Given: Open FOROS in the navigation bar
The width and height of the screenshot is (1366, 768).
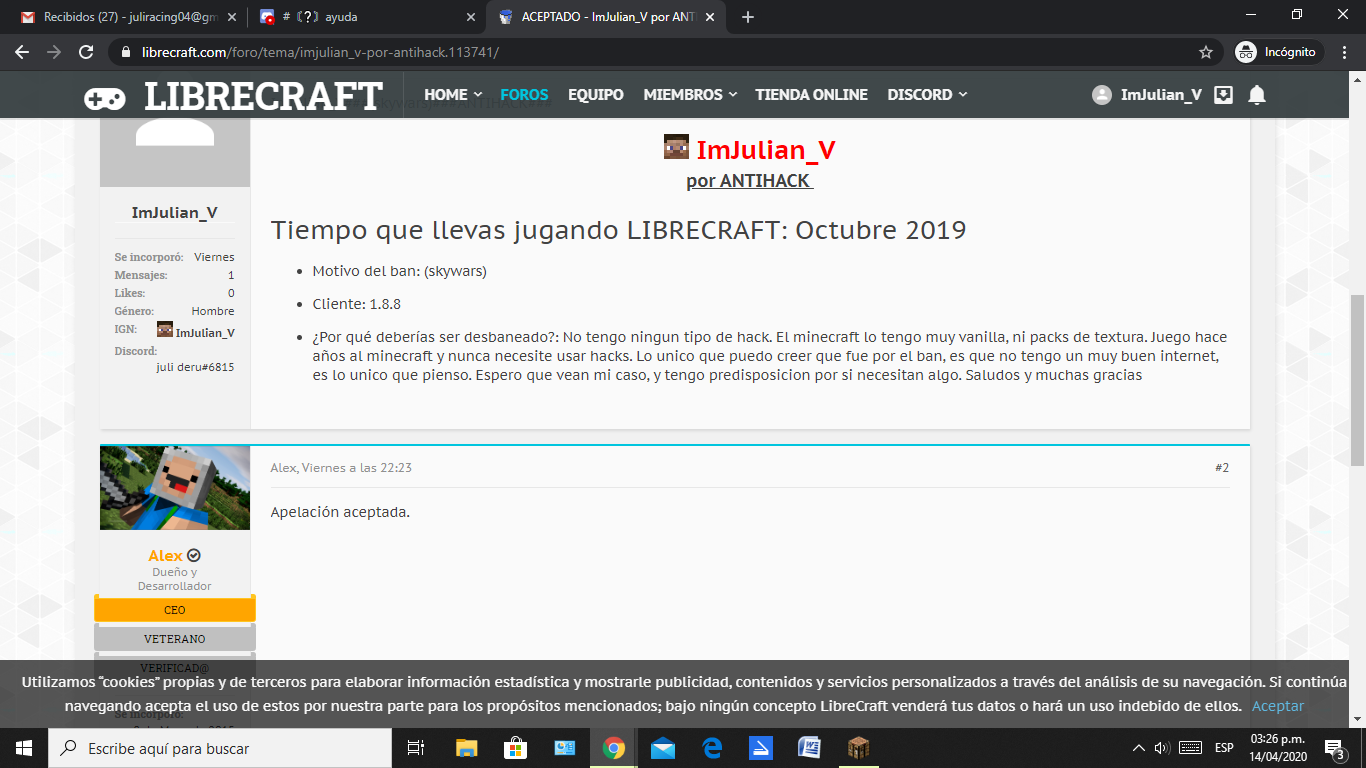Looking at the screenshot, I should point(525,95).
